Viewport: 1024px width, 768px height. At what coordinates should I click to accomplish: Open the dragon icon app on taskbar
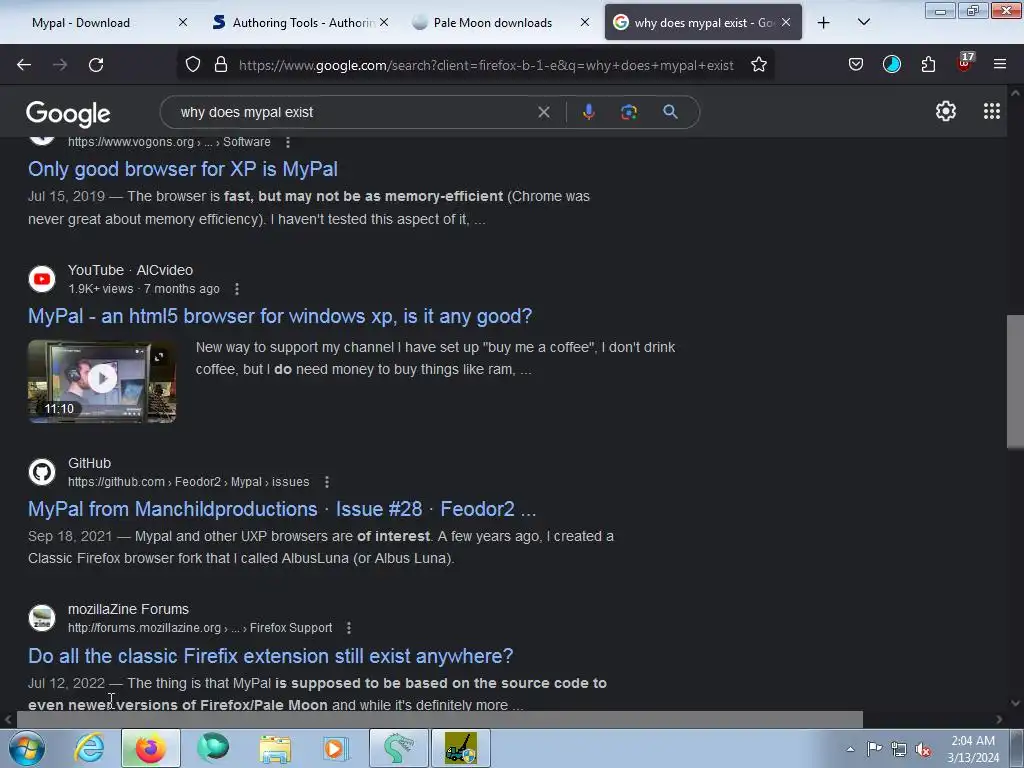pyautogui.click(x=398, y=748)
